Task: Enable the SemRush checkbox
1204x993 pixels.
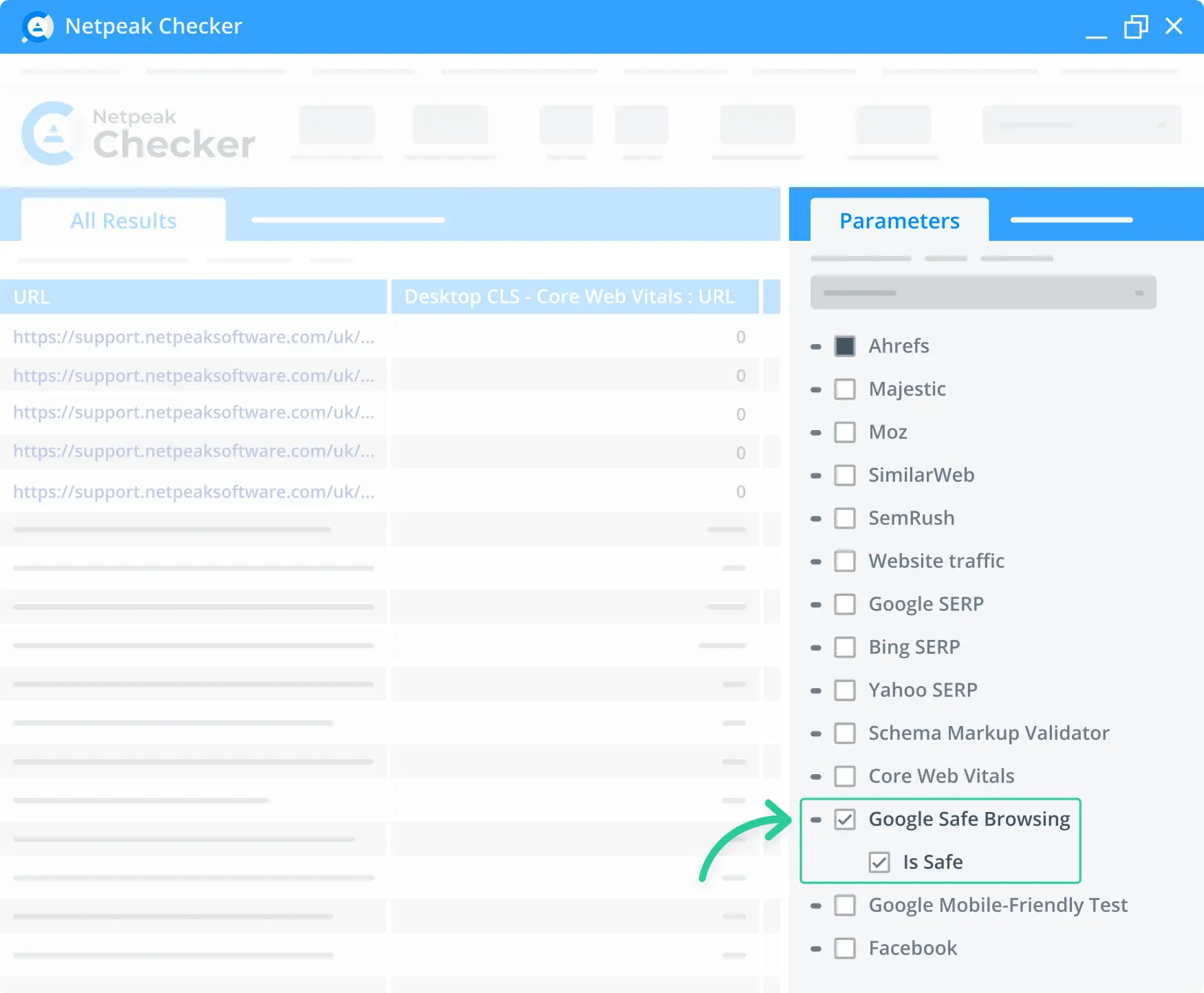Action: click(845, 518)
